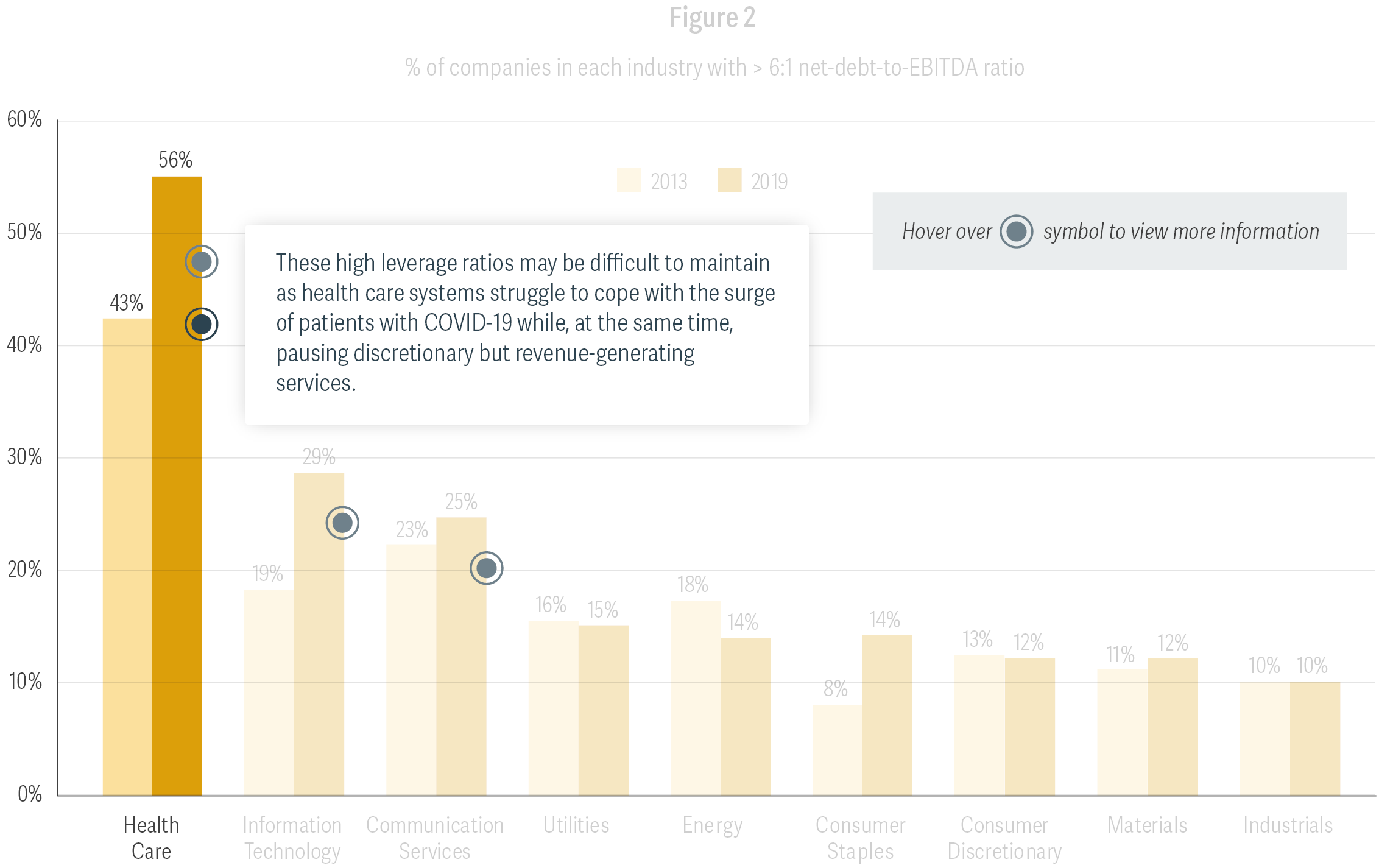This screenshot has height=868, width=1379.
Task: Click the Figure 2 title
Action: [x=712, y=17]
